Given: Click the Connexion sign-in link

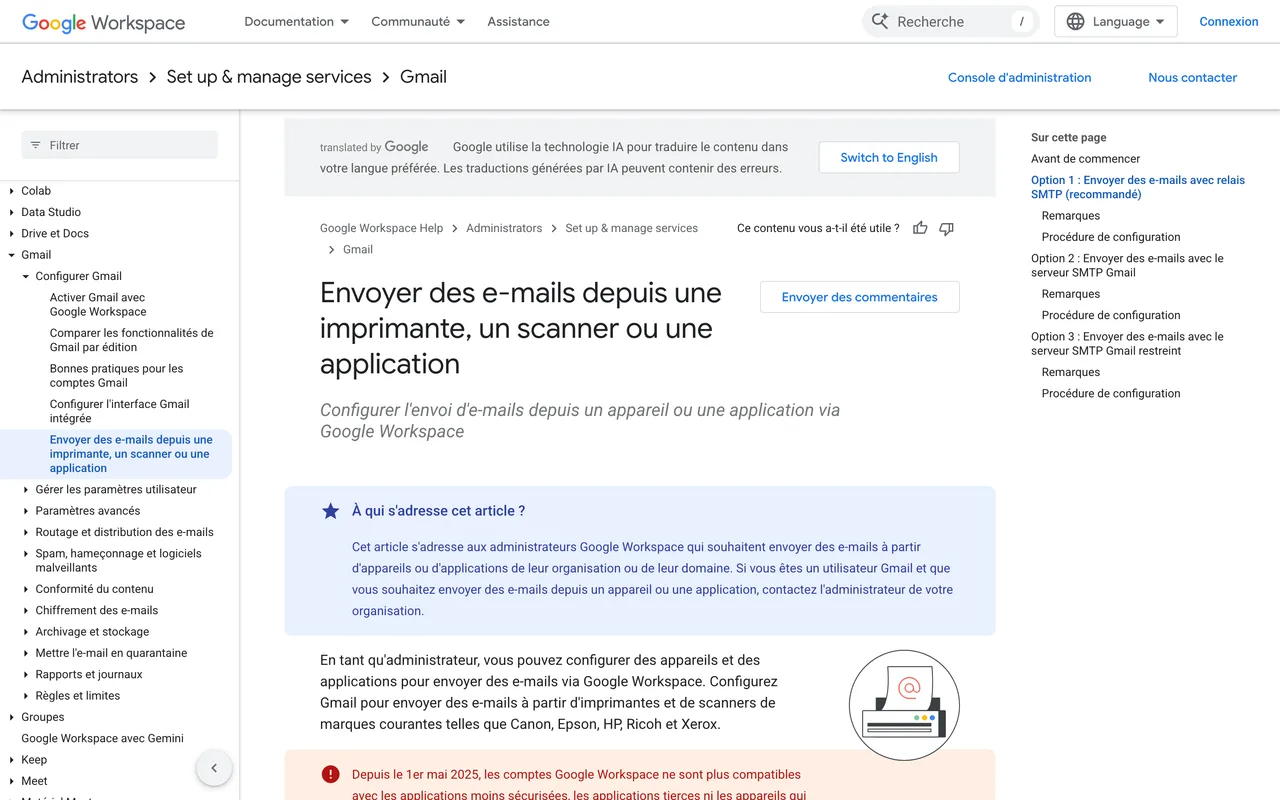Looking at the screenshot, I should tap(1229, 21).
